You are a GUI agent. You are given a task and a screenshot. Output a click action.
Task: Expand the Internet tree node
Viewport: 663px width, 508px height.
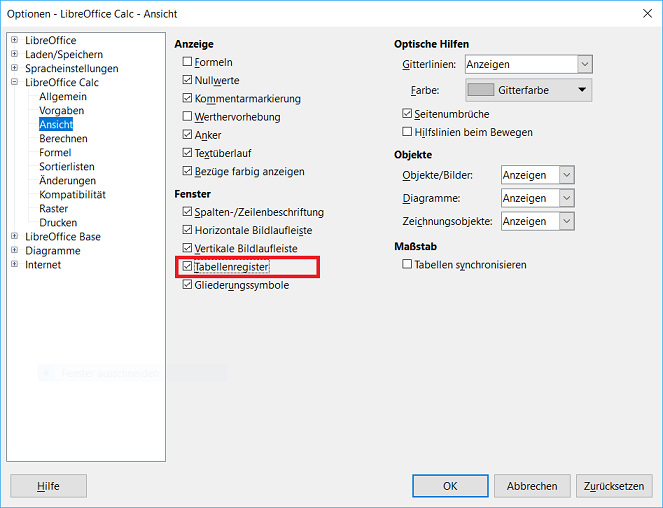[14, 264]
